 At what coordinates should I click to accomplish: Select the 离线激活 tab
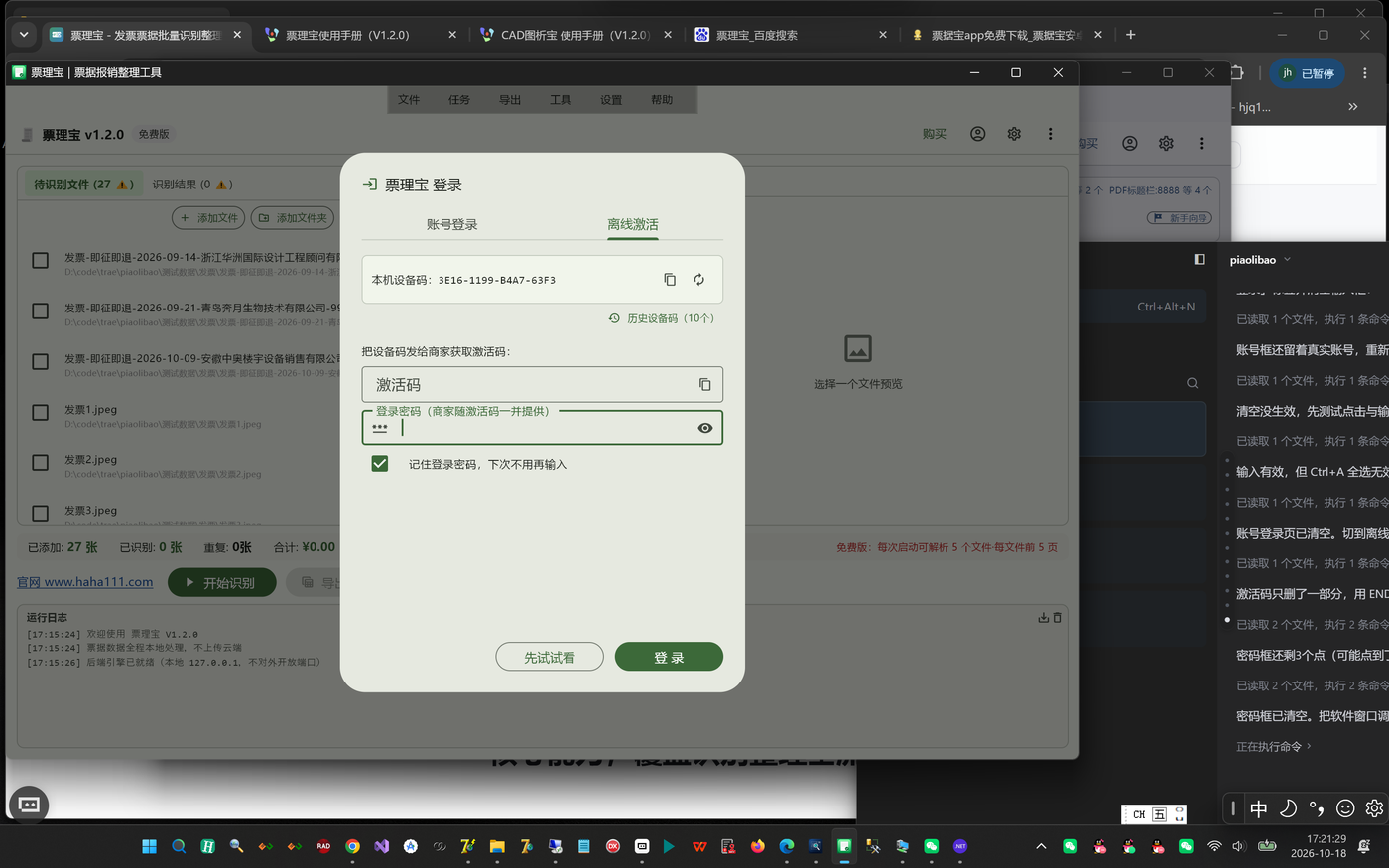(633, 224)
